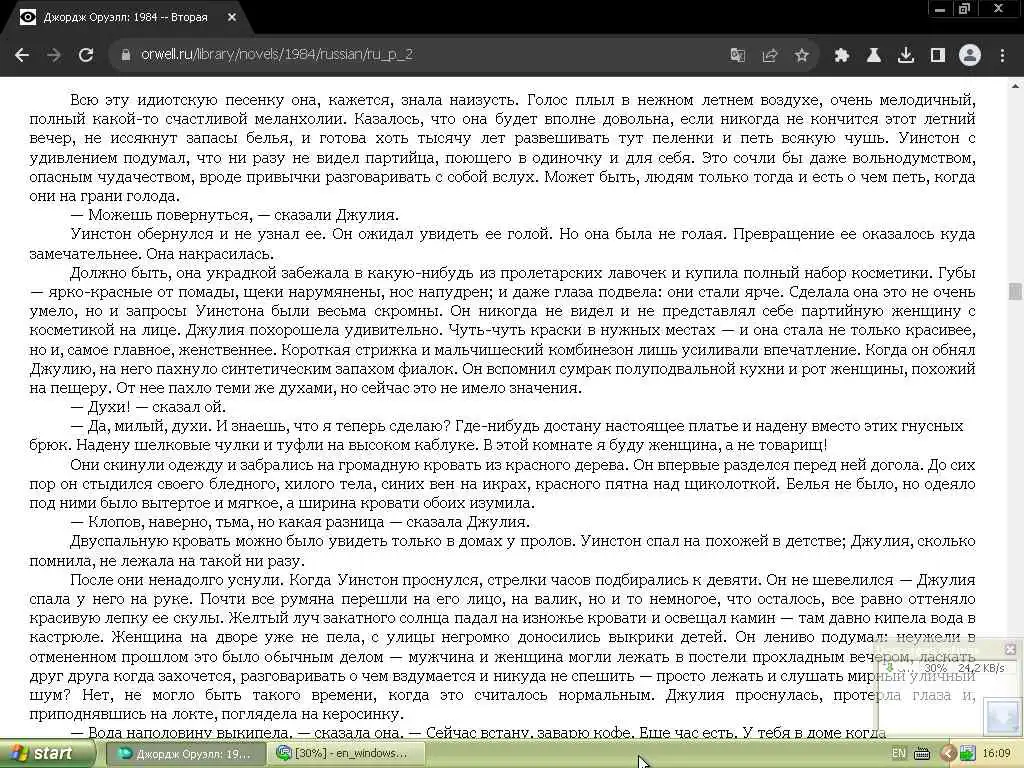Click the line "— Можешь повернуться, — сказали Джулия."
Screen dimensions: 1024x768
pos(234,215)
